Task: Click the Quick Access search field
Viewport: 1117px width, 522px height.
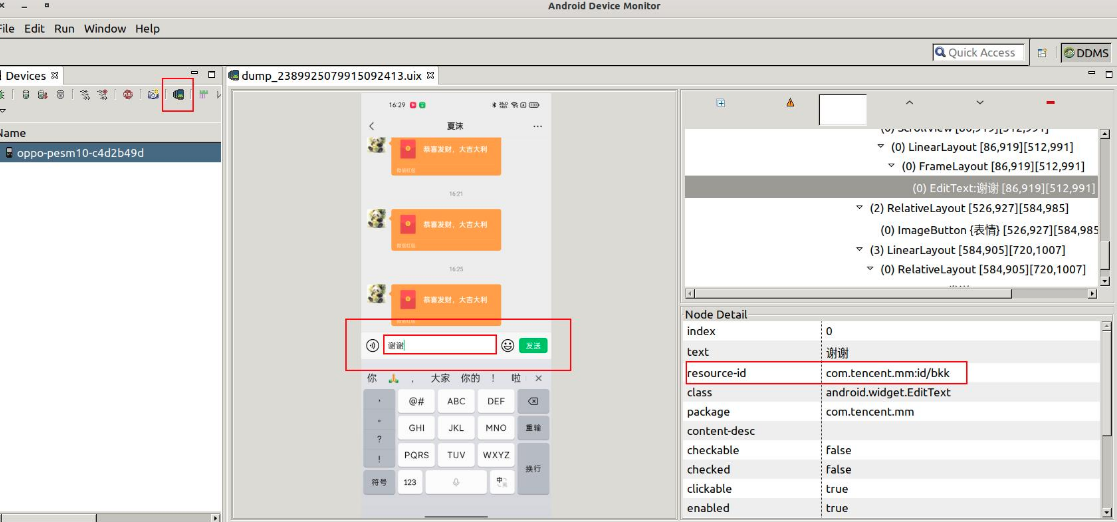Action: point(980,53)
